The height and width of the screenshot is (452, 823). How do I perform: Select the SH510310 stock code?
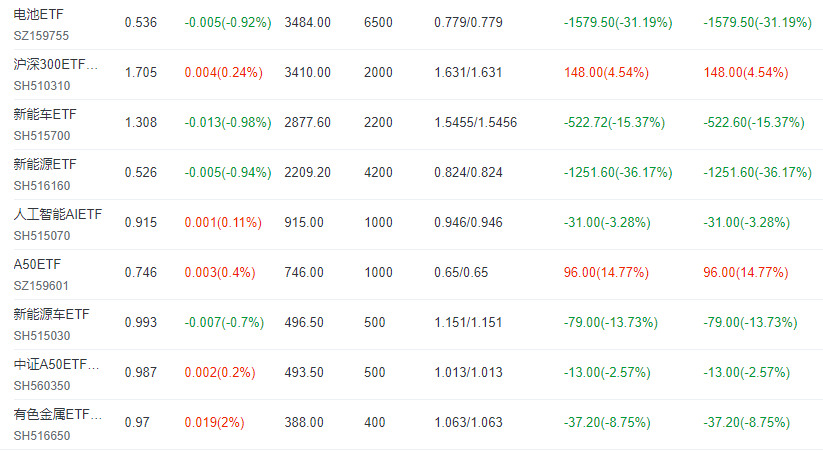coord(41,86)
